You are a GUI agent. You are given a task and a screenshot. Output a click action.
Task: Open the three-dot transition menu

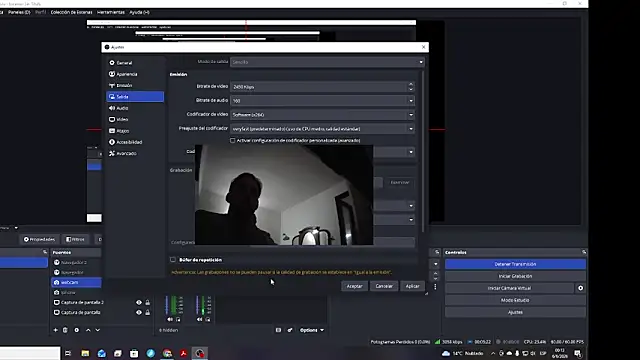[435, 287]
